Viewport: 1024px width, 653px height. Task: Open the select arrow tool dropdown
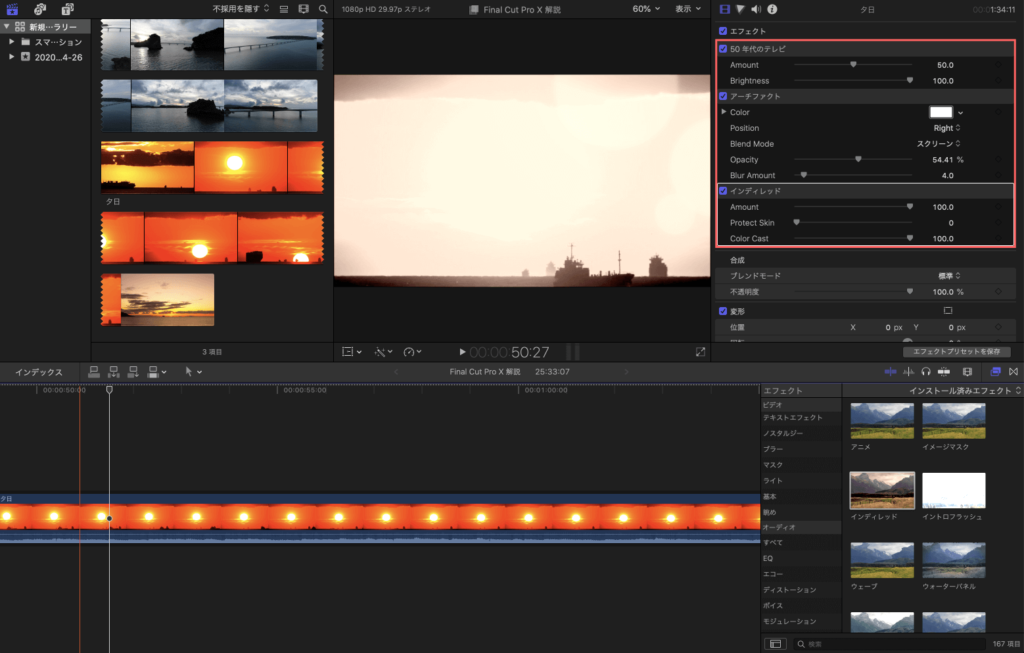[x=193, y=372]
